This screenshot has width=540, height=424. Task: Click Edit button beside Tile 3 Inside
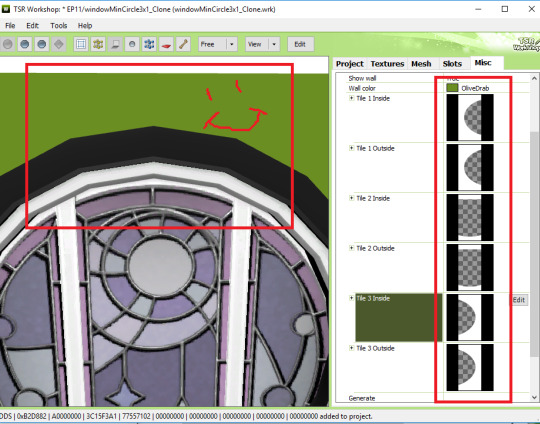tap(519, 300)
